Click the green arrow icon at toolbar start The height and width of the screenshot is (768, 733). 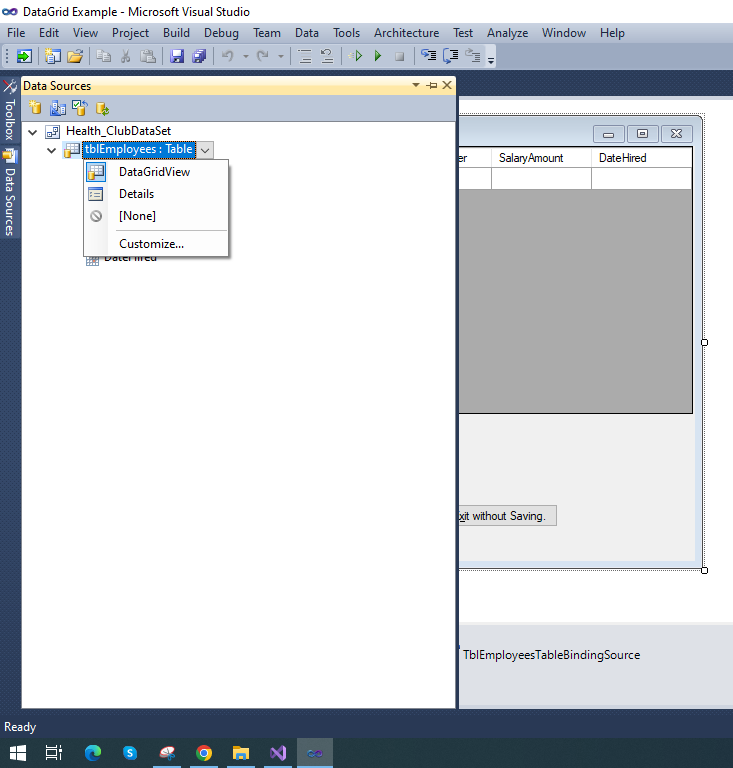click(x=24, y=56)
